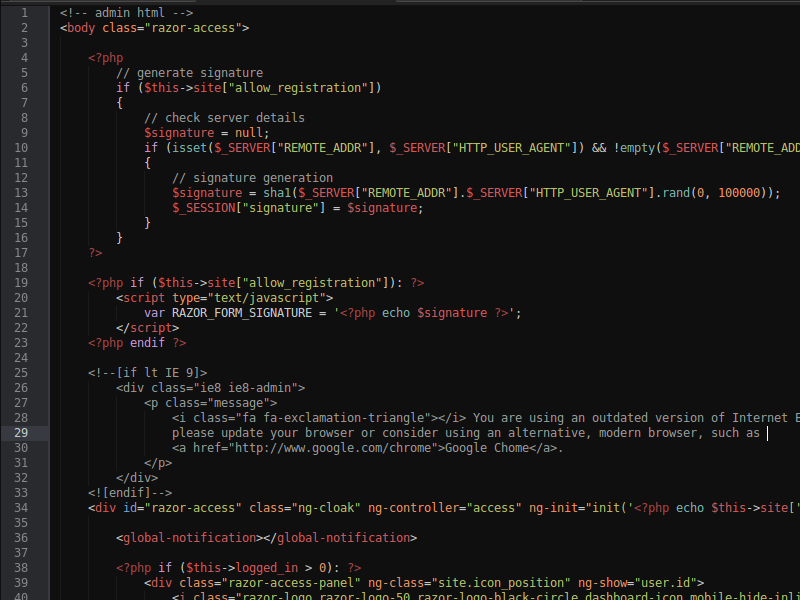Place cursor on '// generate signature' comment

(190, 73)
